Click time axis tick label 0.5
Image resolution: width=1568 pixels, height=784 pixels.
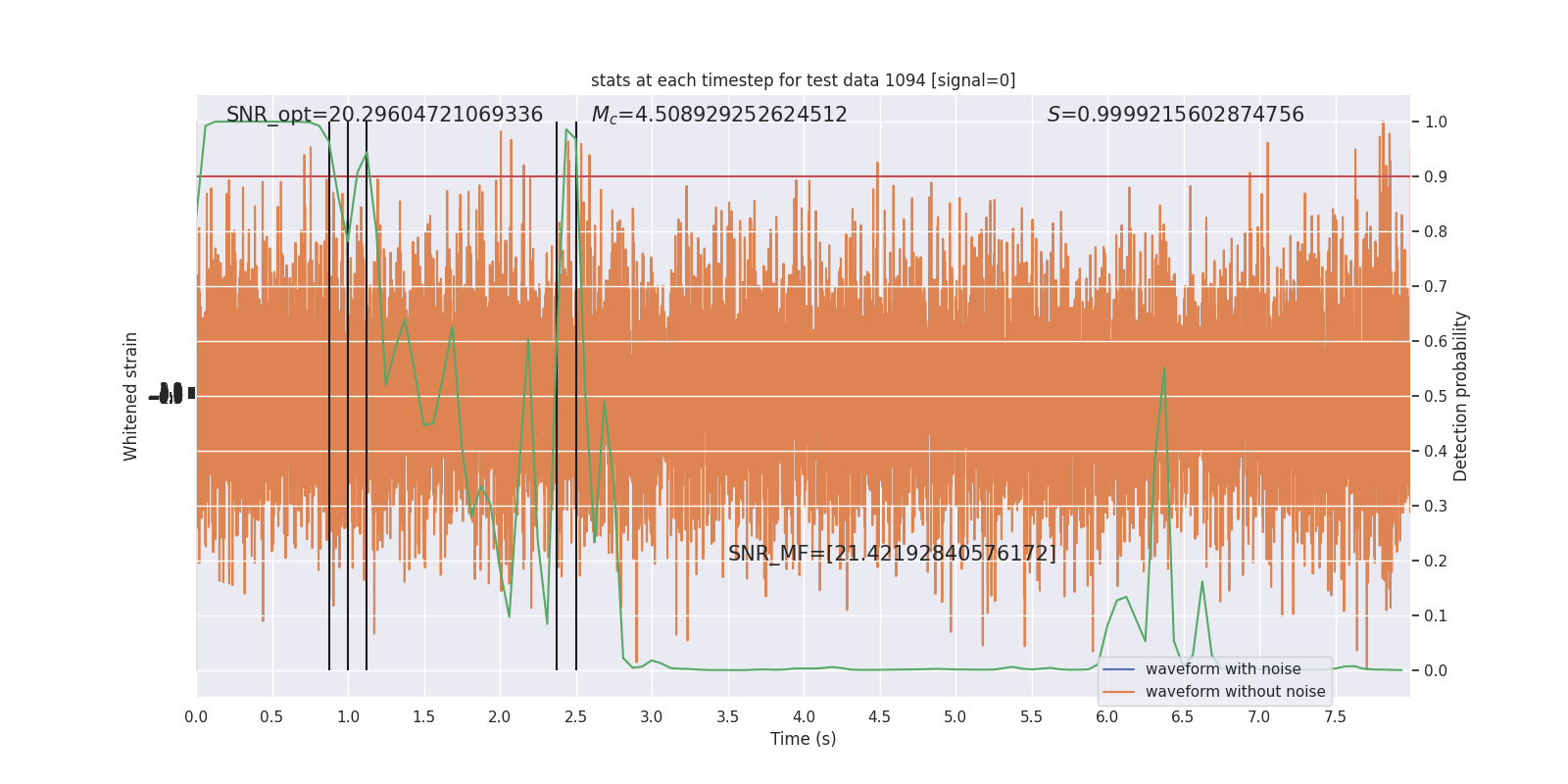tap(271, 717)
